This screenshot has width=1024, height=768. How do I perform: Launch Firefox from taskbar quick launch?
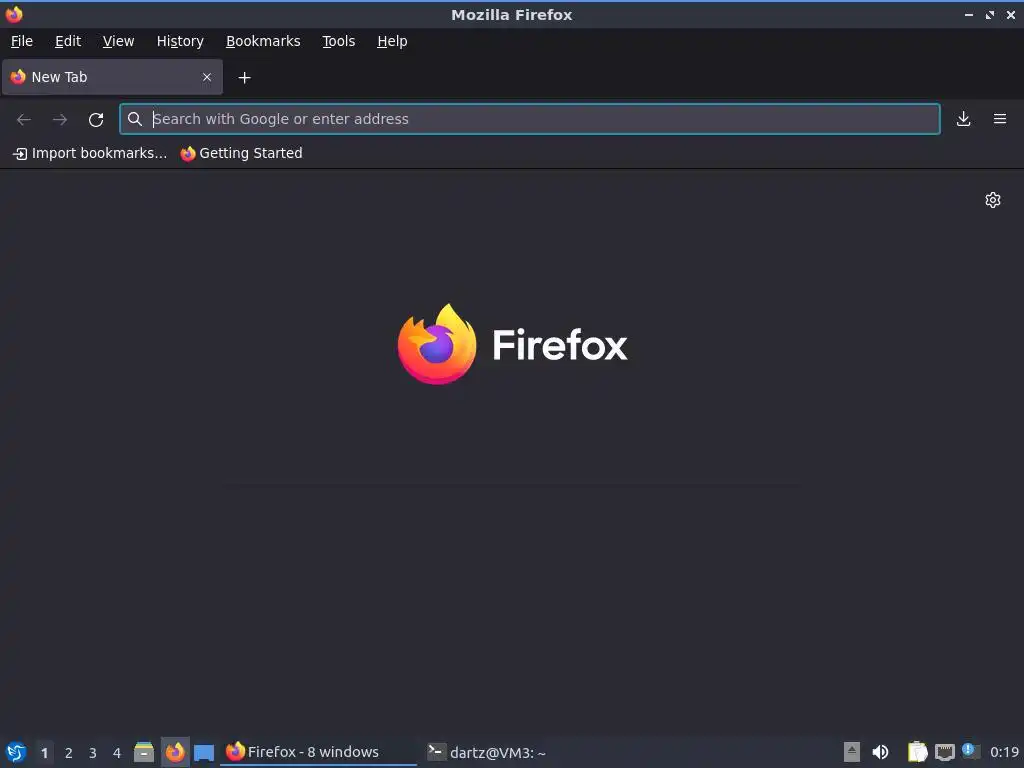[175, 752]
